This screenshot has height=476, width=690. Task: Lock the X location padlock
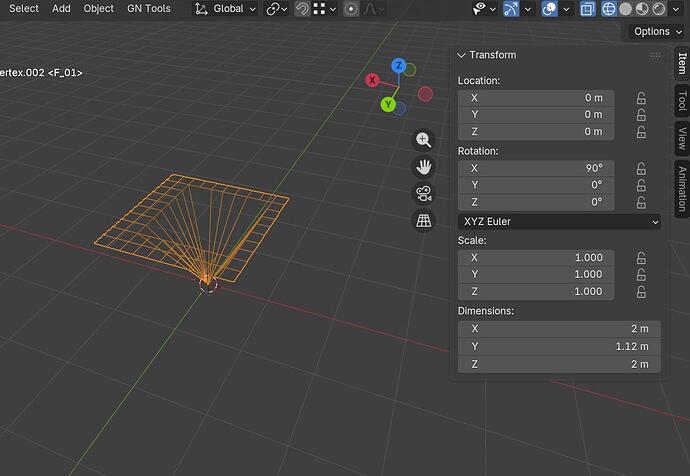(641, 98)
